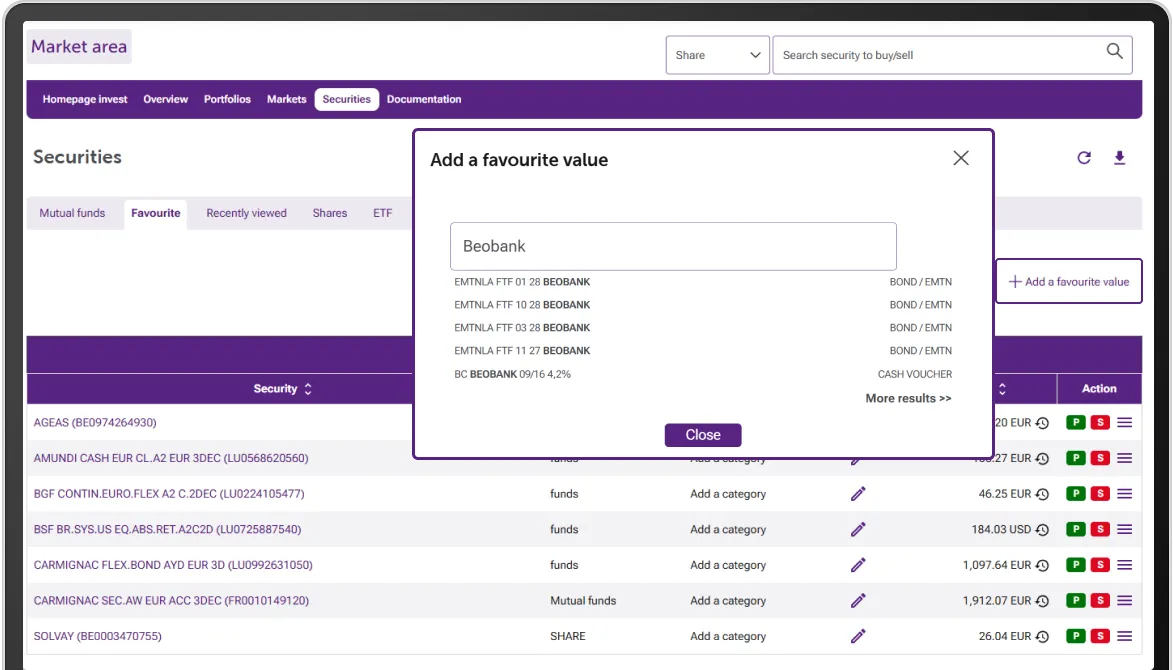
Task: Show More results in dialog
Action: click(908, 399)
